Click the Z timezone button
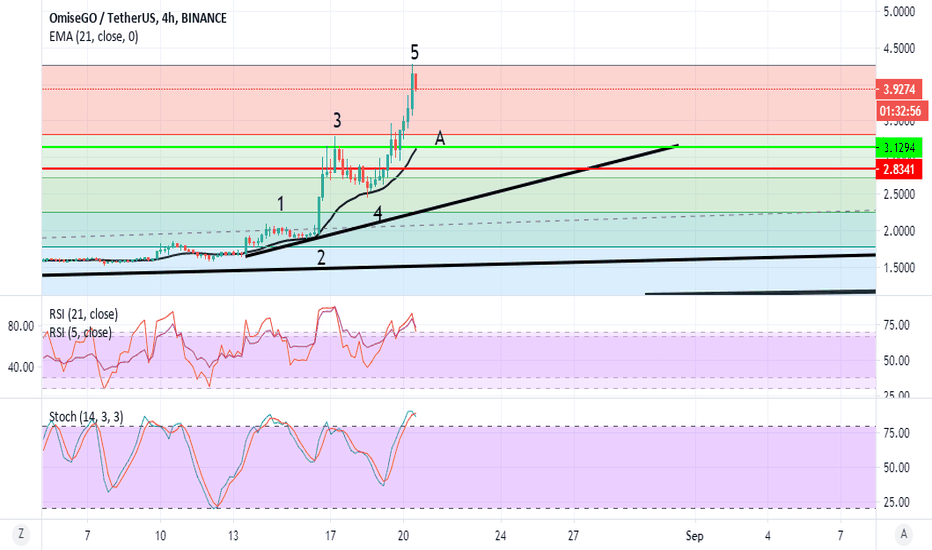 click(x=21, y=534)
